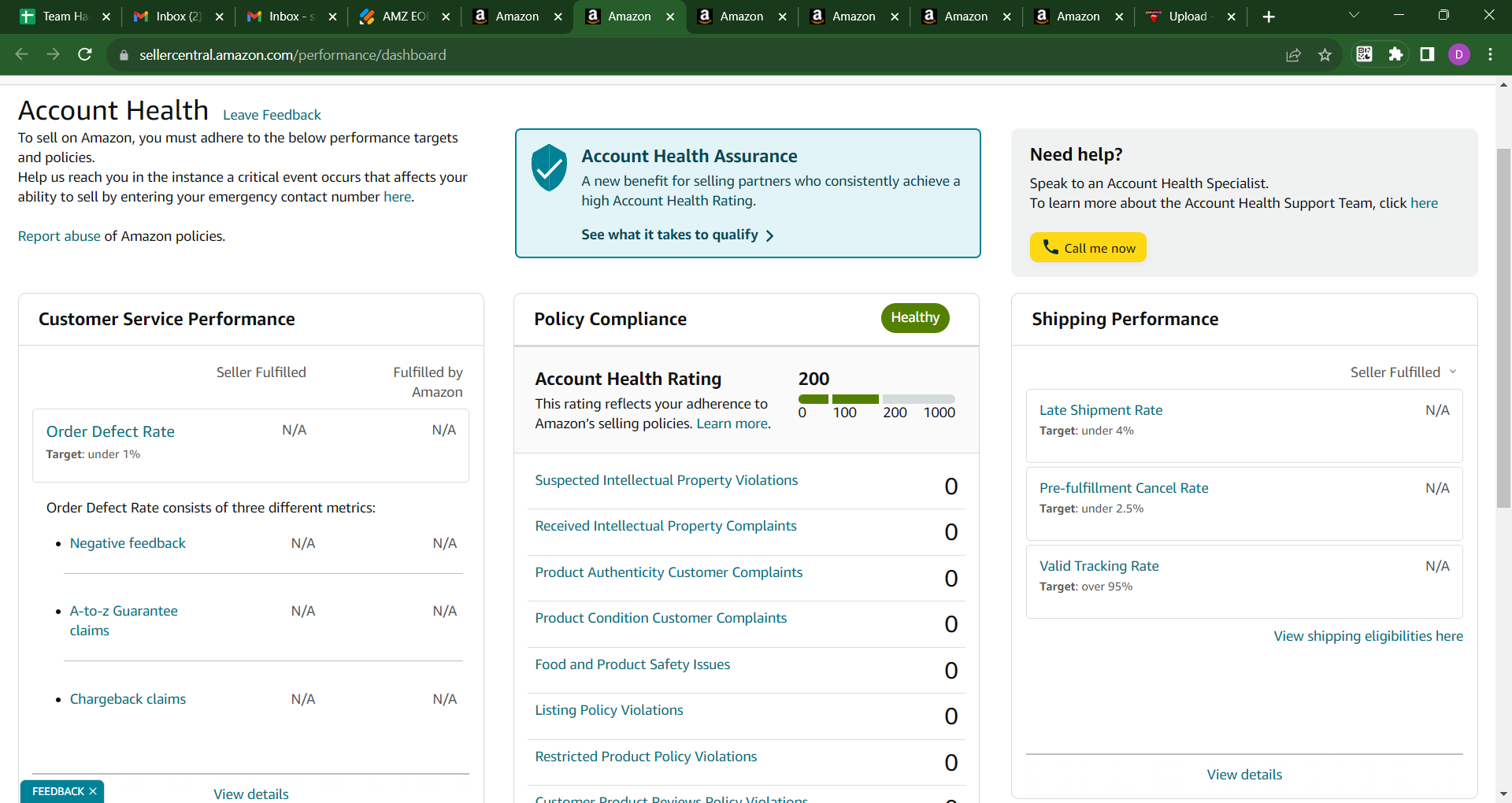Click the tab search chevron in title bar
Image resolution: width=1512 pixels, height=803 pixels.
pyautogui.click(x=1354, y=15)
